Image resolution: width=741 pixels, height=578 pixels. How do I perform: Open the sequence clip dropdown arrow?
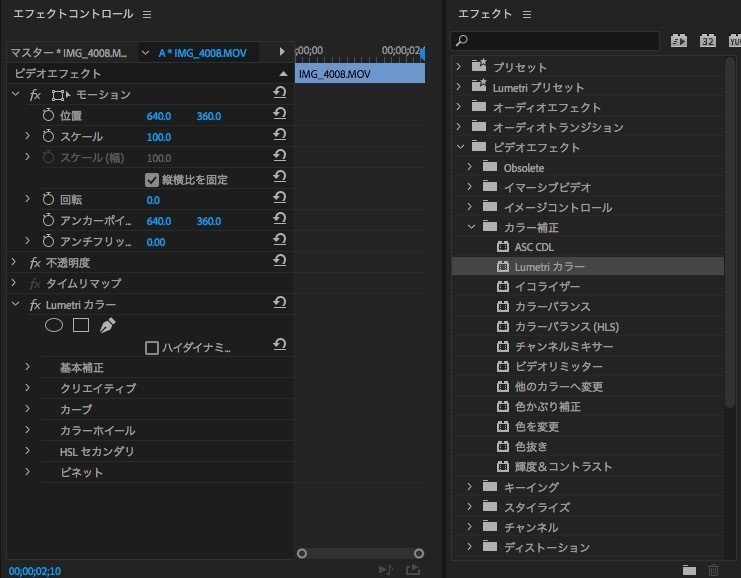point(146,53)
